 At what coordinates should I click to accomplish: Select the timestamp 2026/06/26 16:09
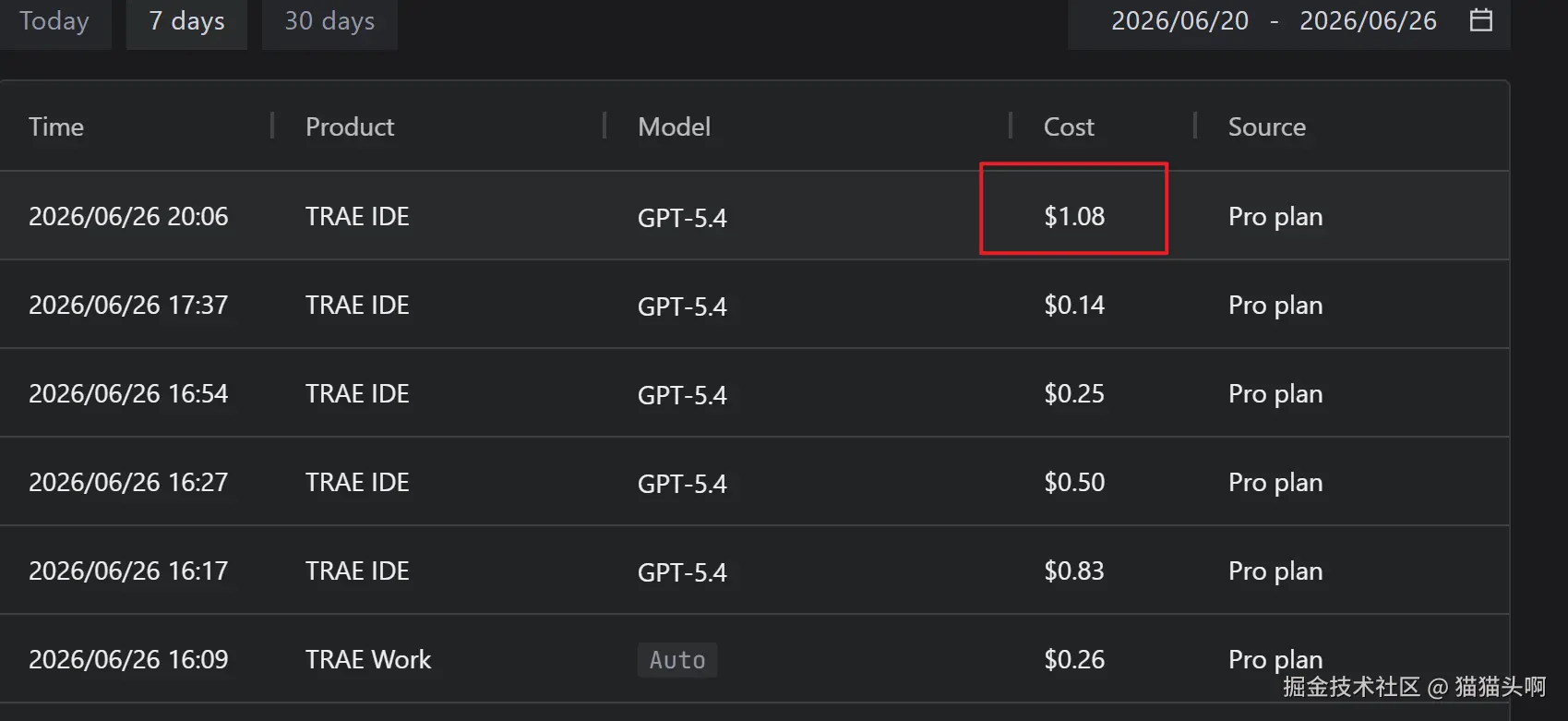click(x=128, y=659)
